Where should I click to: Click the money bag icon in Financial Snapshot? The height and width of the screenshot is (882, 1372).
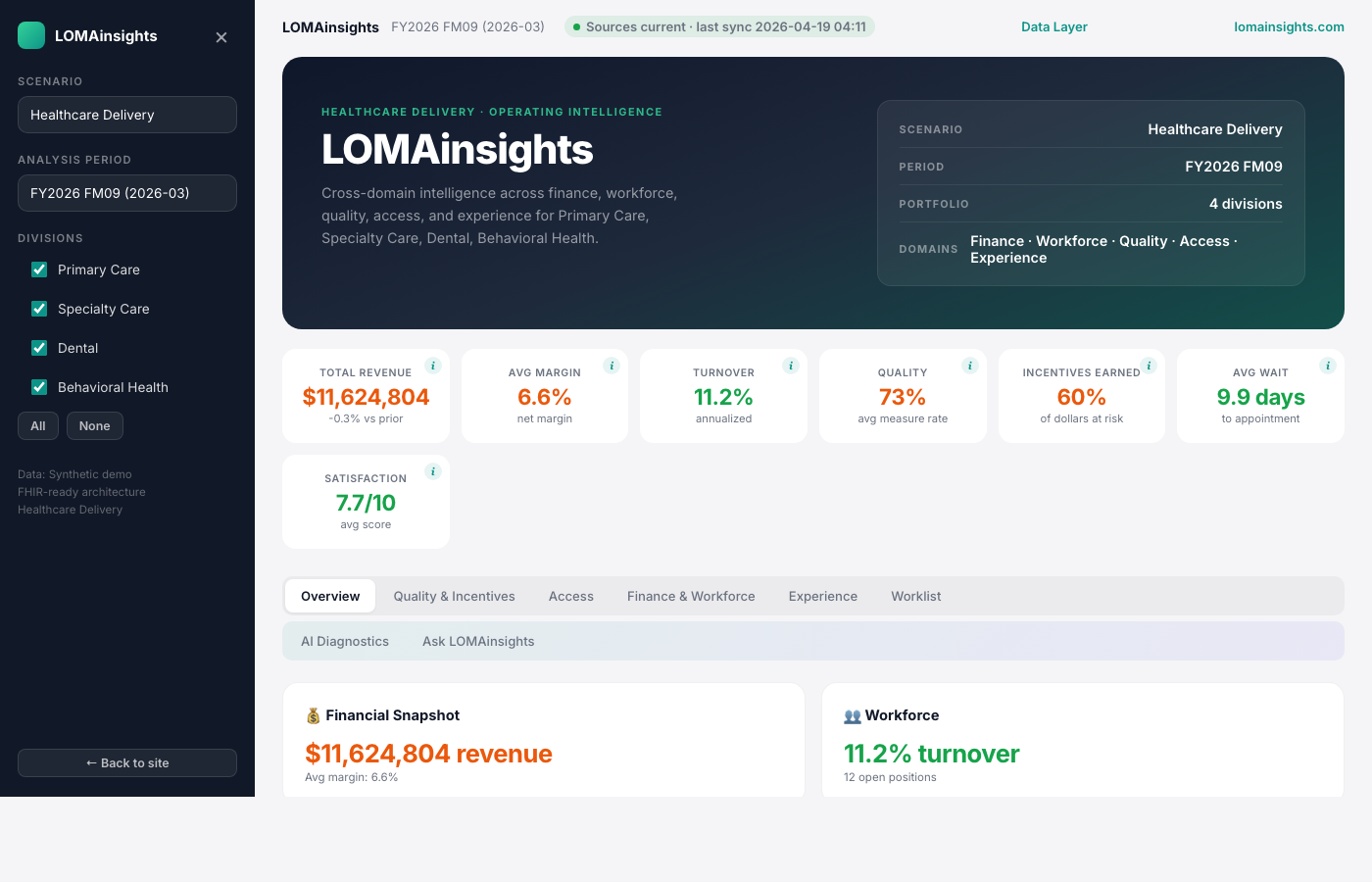coord(314,715)
